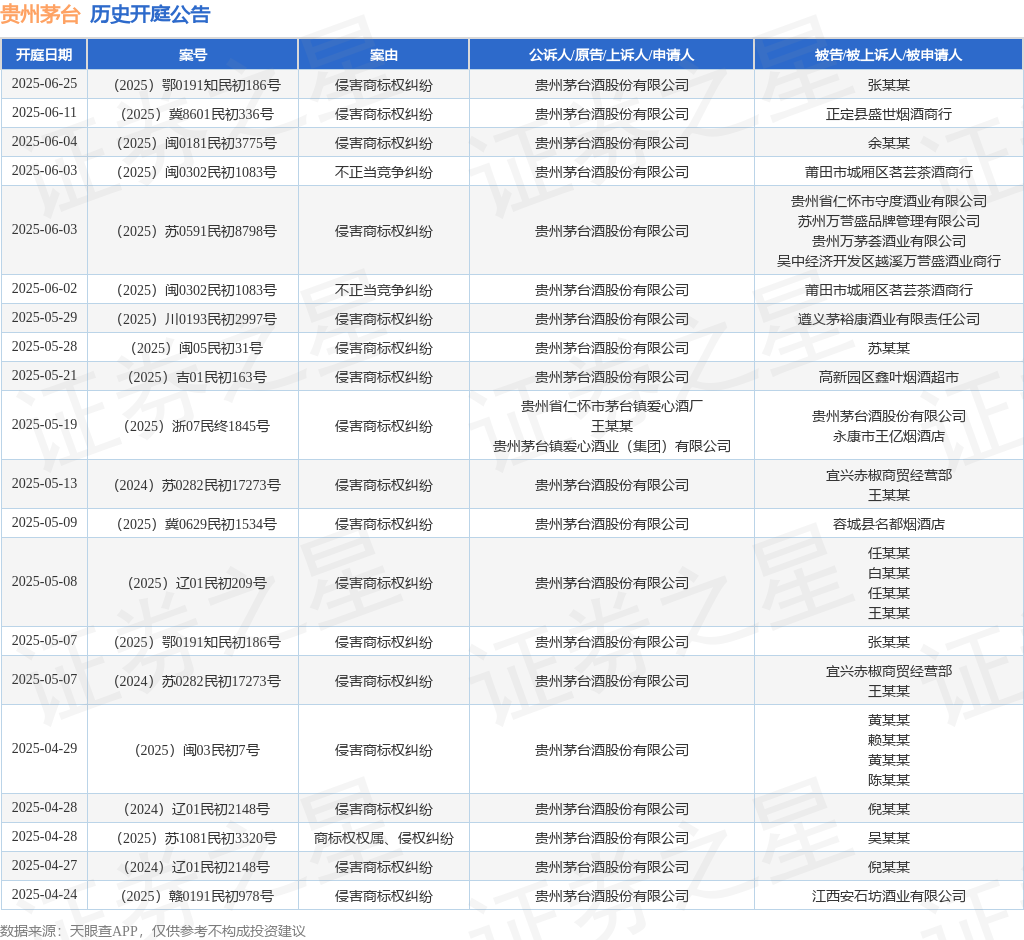Click case number (2025)吉01民初163号
The image size is (1024, 940).
click(x=197, y=378)
